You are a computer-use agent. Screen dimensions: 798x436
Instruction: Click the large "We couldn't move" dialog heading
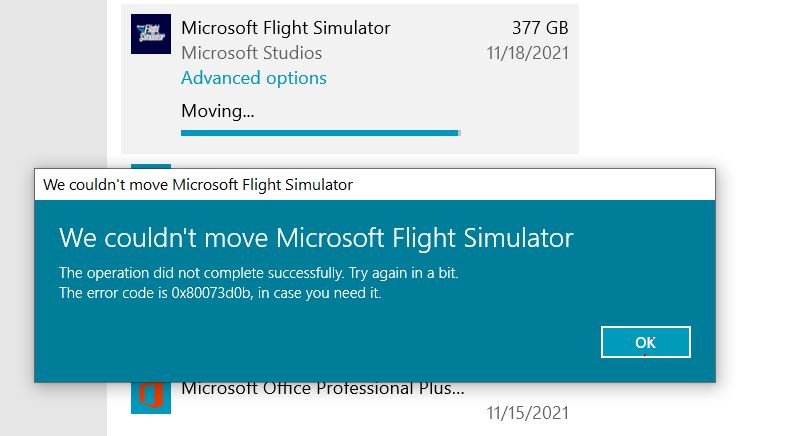point(316,238)
